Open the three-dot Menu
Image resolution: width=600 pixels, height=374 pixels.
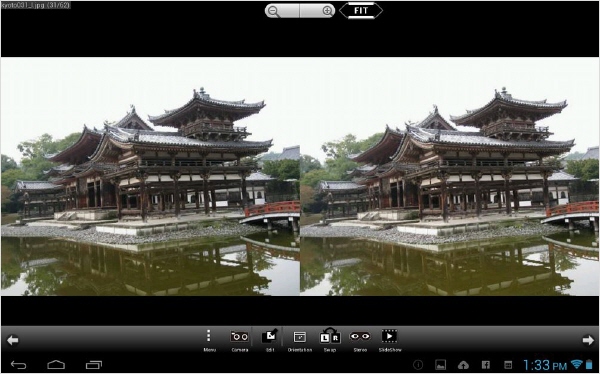pos(209,340)
